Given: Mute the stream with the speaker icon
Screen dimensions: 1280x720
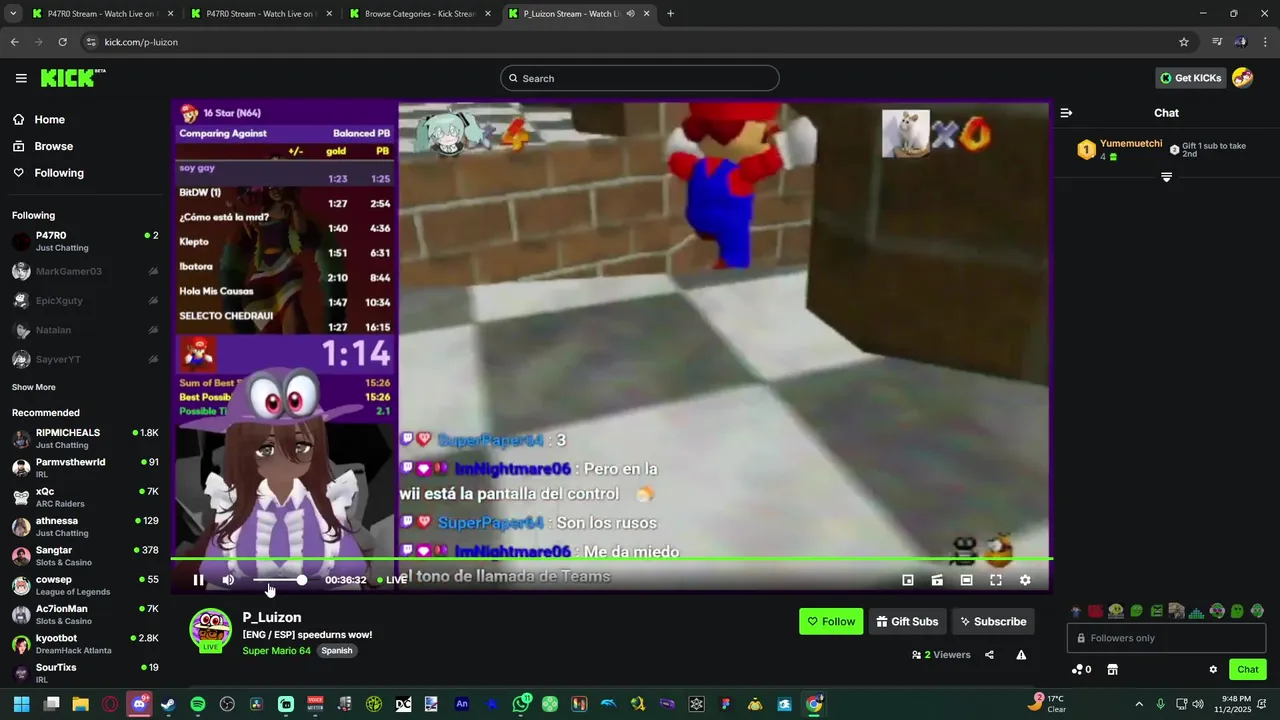Looking at the screenshot, I should [228, 580].
